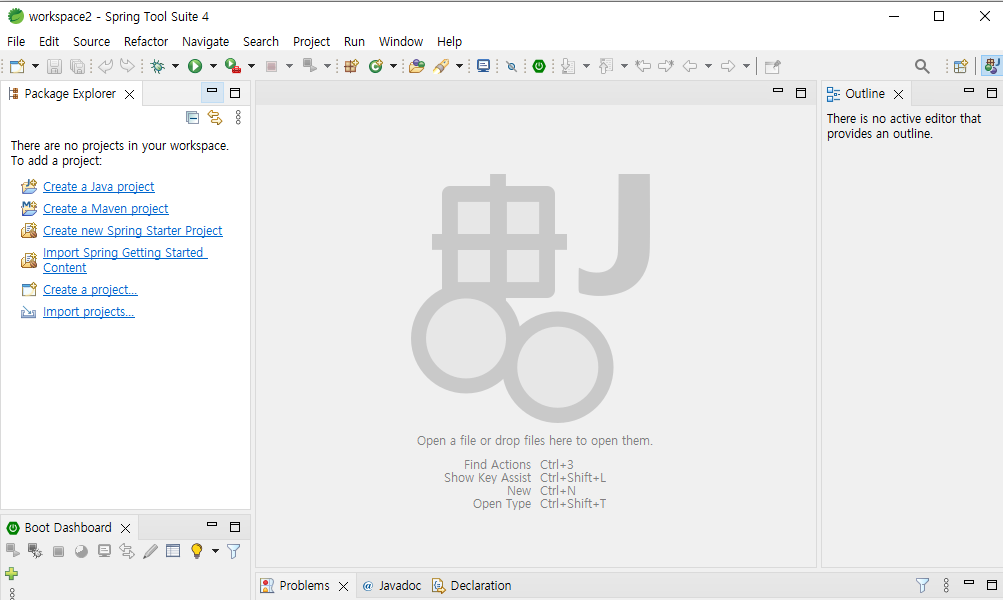1003x600 pixels.
Task: Expand the New Java Class dropdown arrow
Action: click(393, 66)
